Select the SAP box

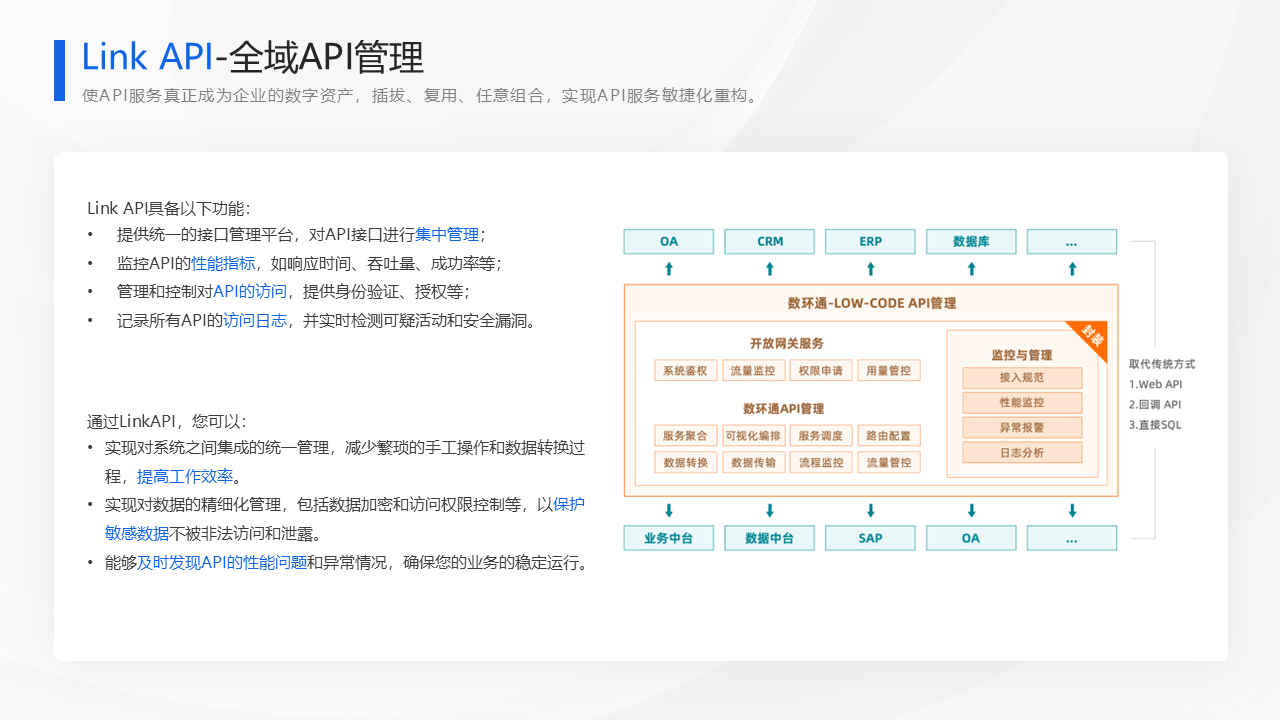pyautogui.click(x=871, y=538)
